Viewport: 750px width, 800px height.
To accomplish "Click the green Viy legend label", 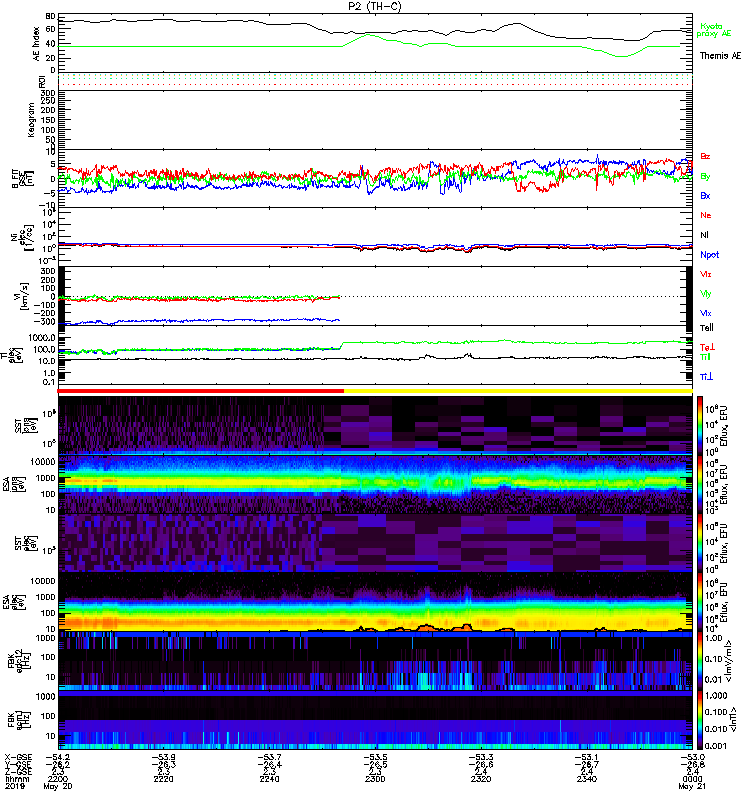I will point(706,294).
